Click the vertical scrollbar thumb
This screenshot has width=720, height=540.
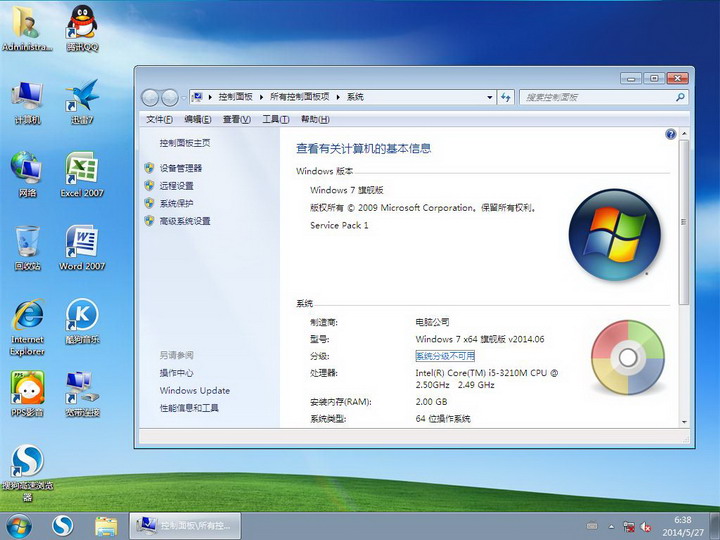[684, 222]
